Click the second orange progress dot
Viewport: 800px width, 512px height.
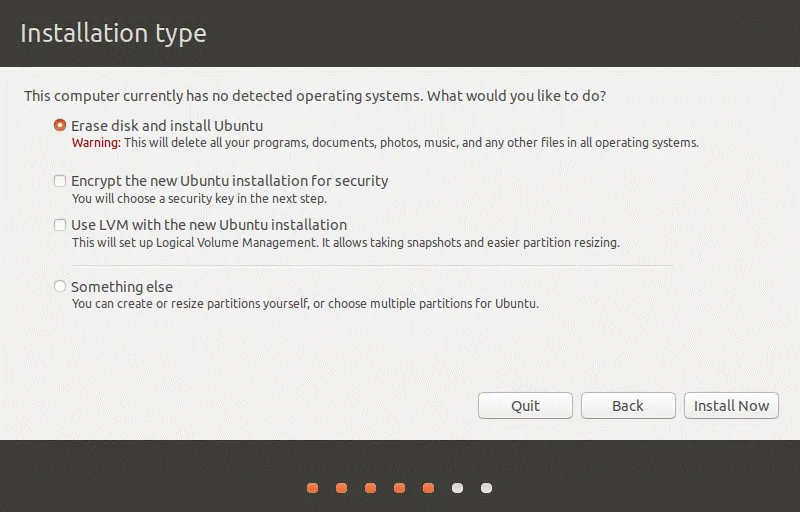(341, 488)
